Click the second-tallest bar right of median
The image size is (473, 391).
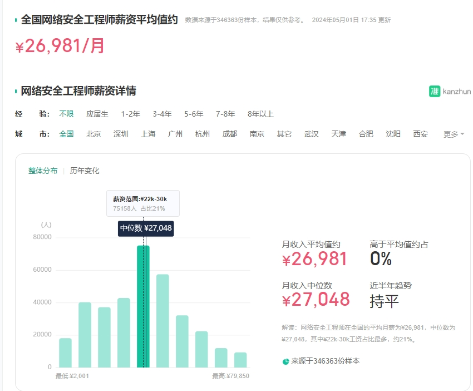163,321
